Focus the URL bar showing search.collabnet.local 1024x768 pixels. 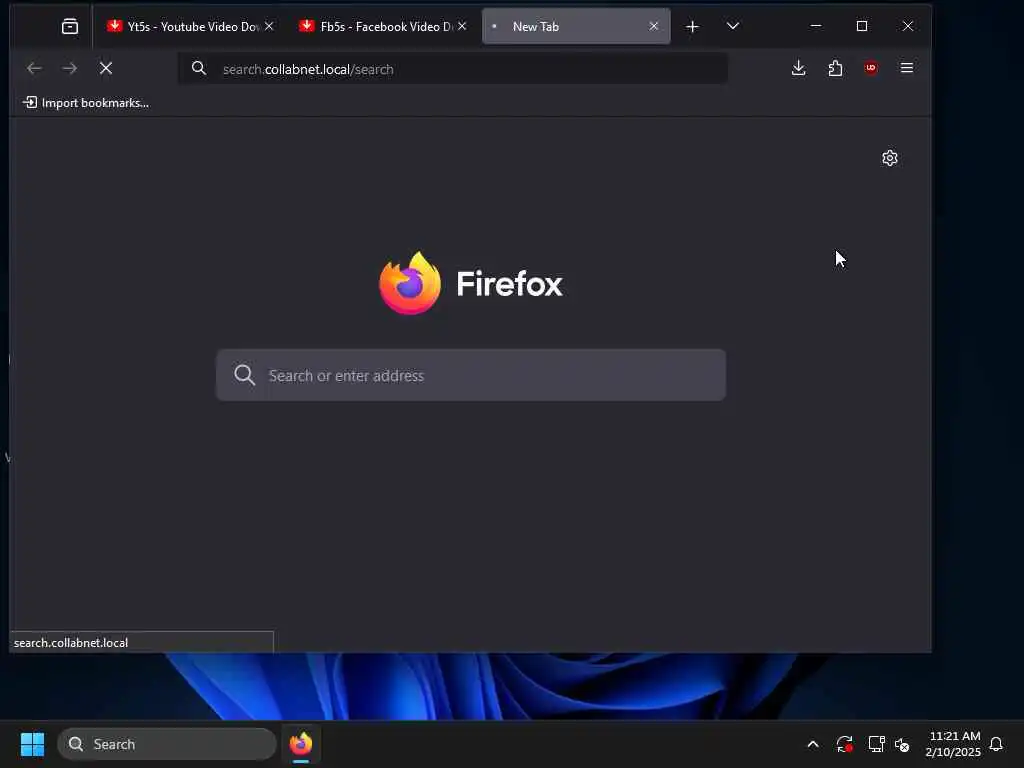pyautogui.click(x=453, y=69)
